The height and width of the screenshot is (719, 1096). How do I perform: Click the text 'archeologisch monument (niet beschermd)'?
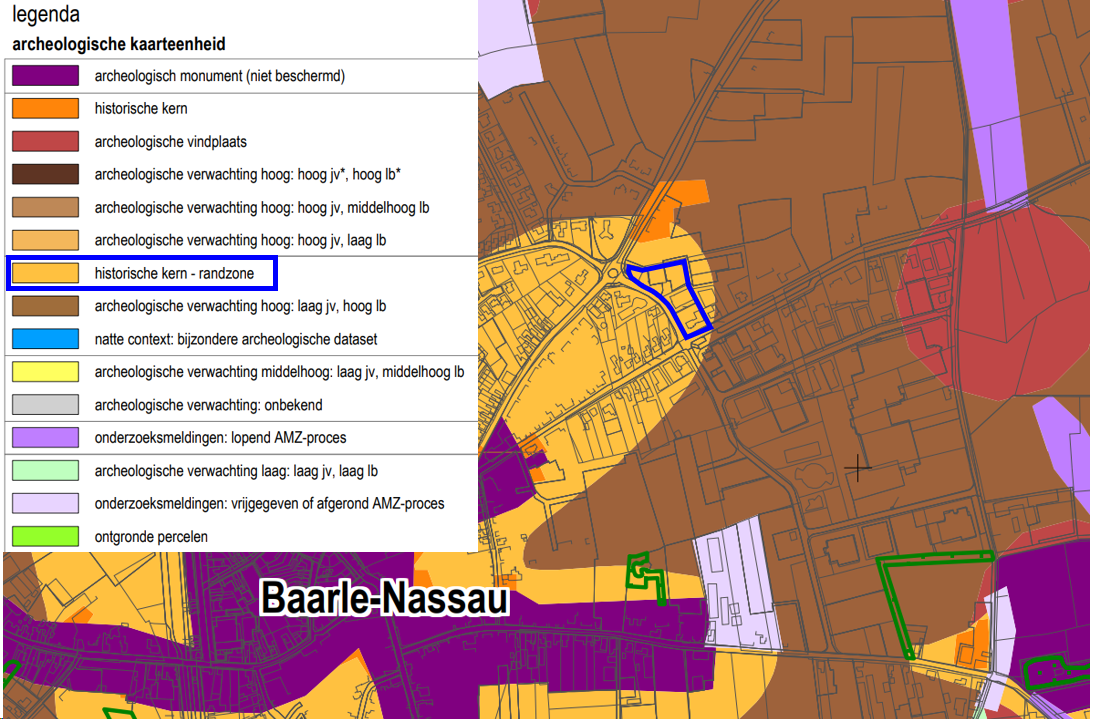pos(219,76)
